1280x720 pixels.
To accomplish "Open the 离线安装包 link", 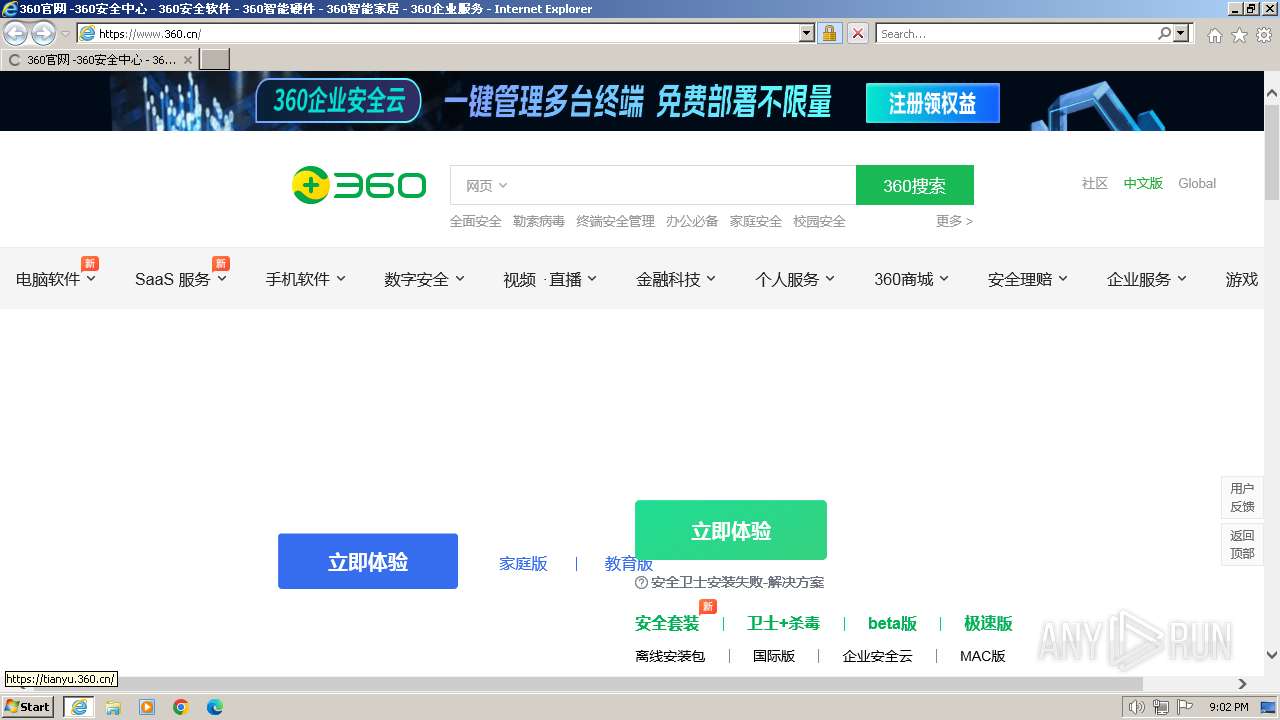I will [x=670, y=656].
